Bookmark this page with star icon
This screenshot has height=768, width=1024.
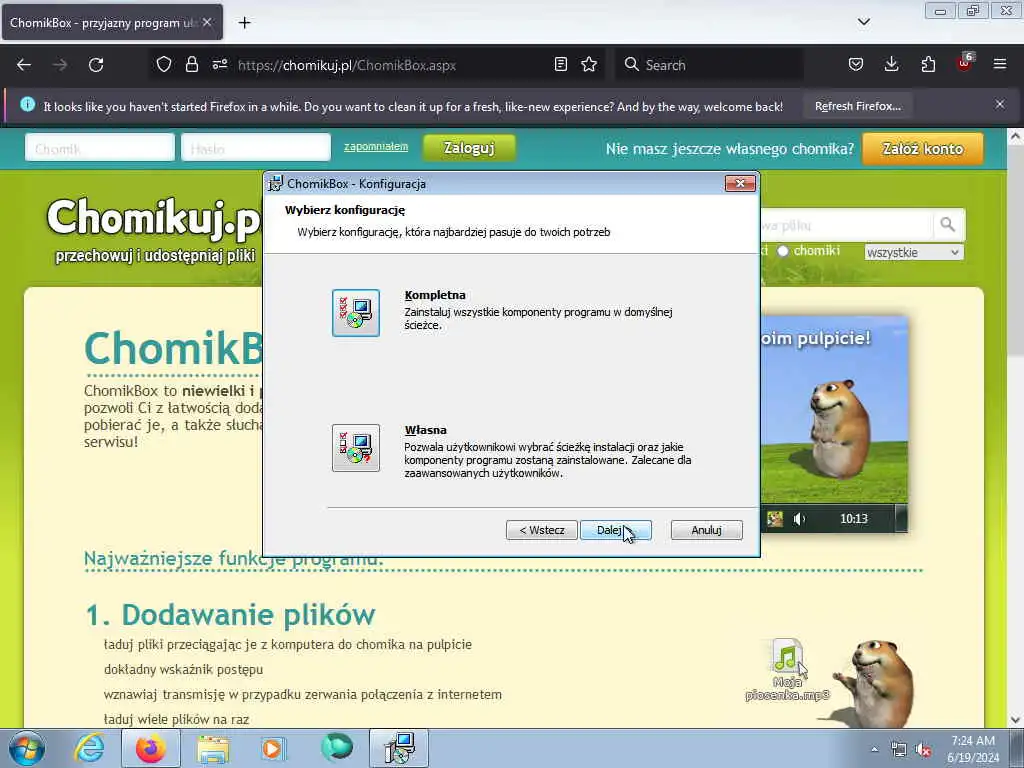point(589,65)
